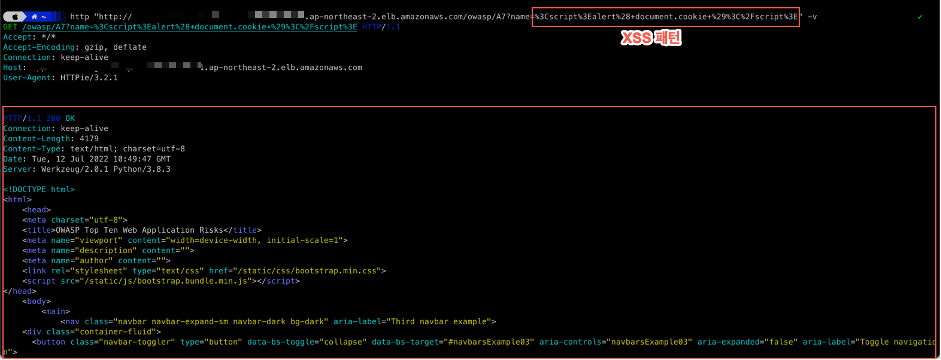Screen dimensions: 941x360
Task: Click the nav class="navbar" line
Action: coord(278,322)
